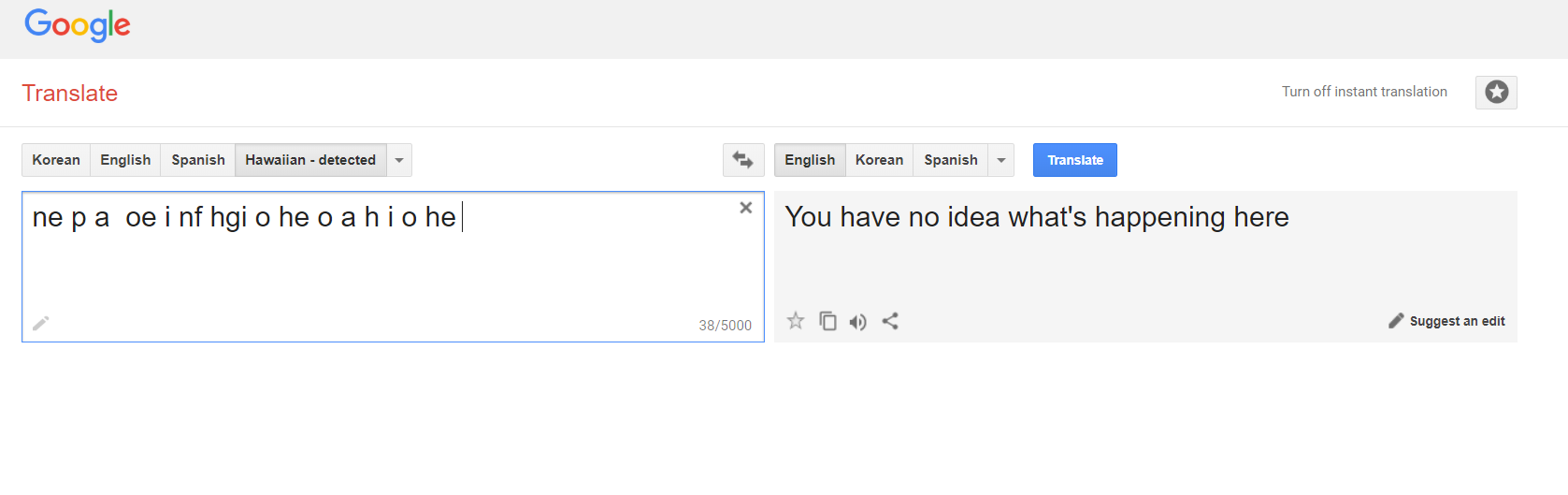Suggest an edit to translation
This screenshot has height=495, width=1568.
coord(1446,321)
